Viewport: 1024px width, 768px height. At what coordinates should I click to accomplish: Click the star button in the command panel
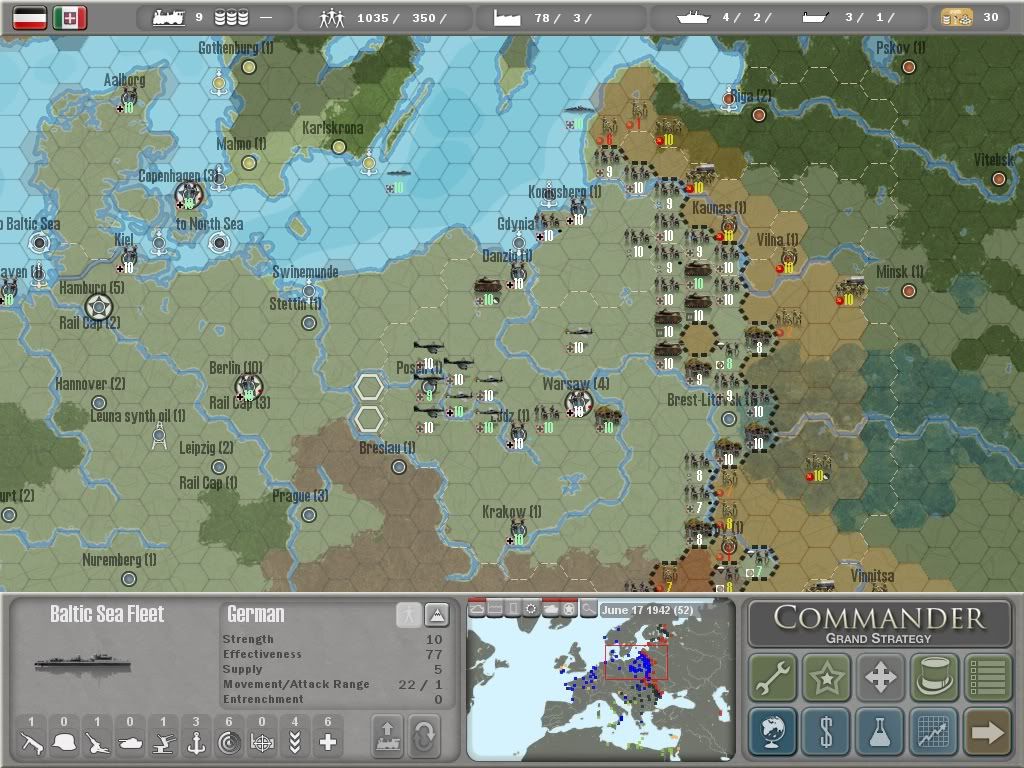(x=826, y=677)
